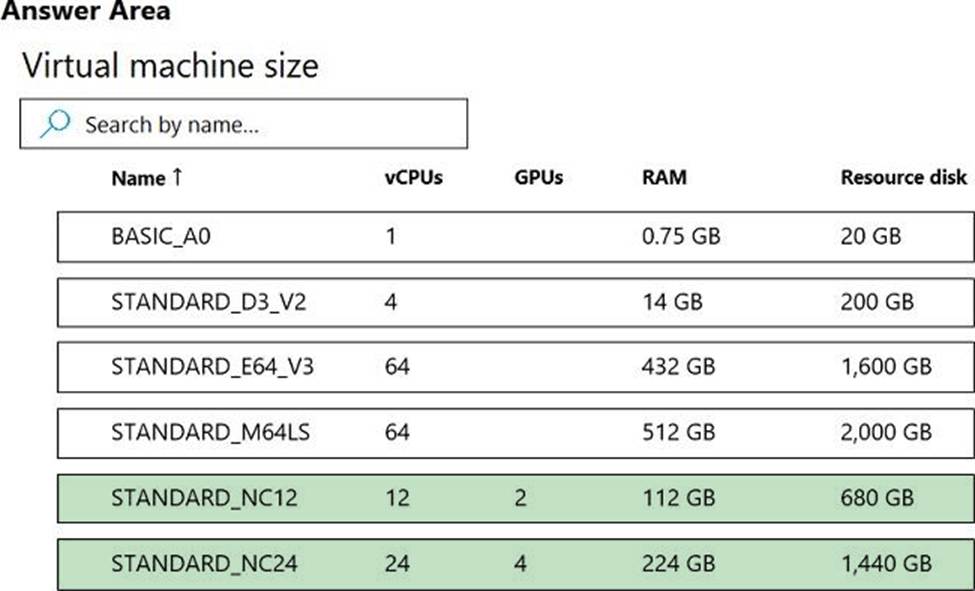Focus the Search by name field
The image size is (975, 591).
pyautogui.click(x=244, y=123)
